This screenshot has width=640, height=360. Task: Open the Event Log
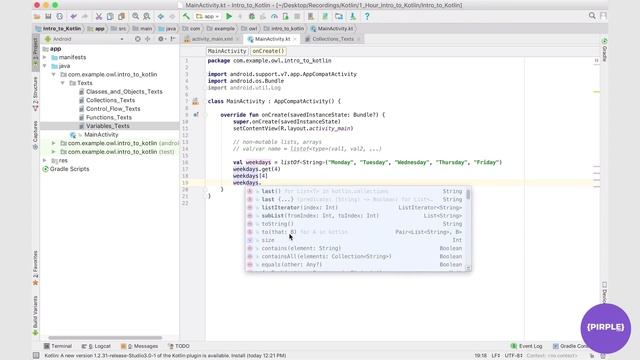pos(527,346)
